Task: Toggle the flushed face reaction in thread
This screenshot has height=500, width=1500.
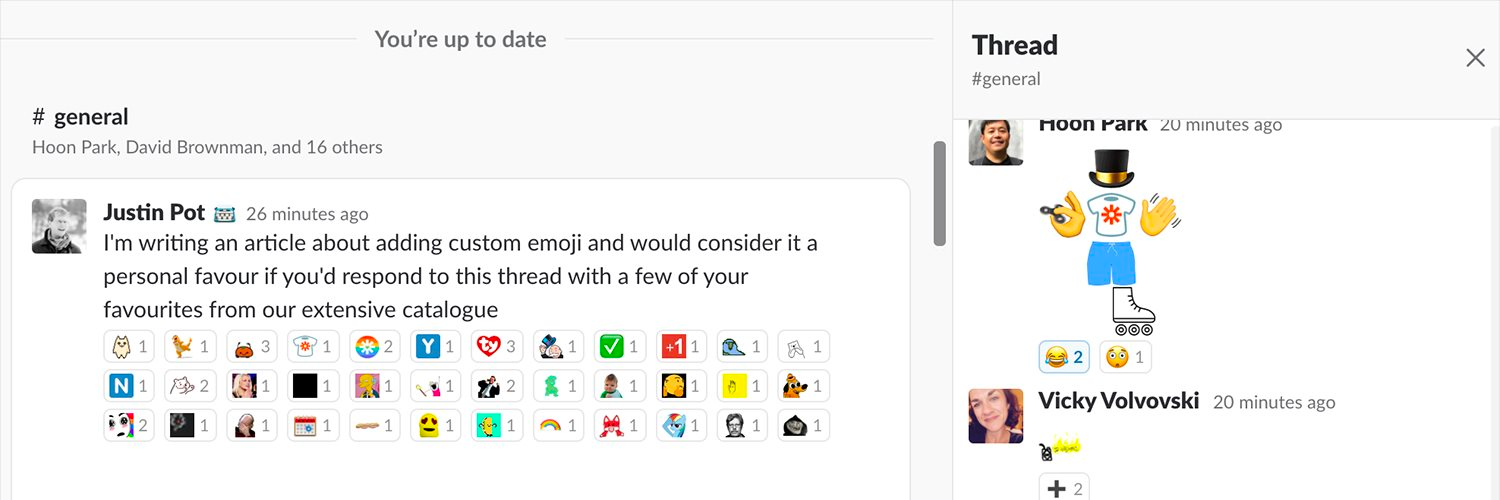Action: (x=1125, y=356)
